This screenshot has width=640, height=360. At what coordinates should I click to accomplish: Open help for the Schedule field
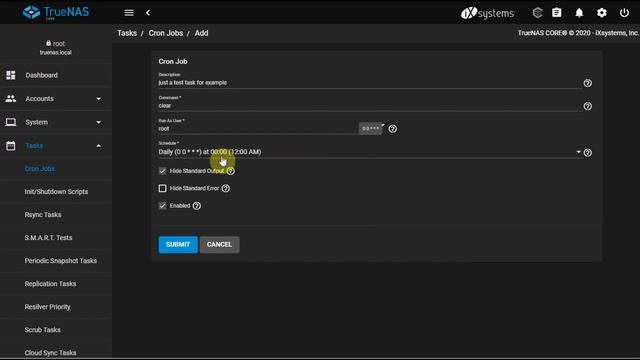587,153
